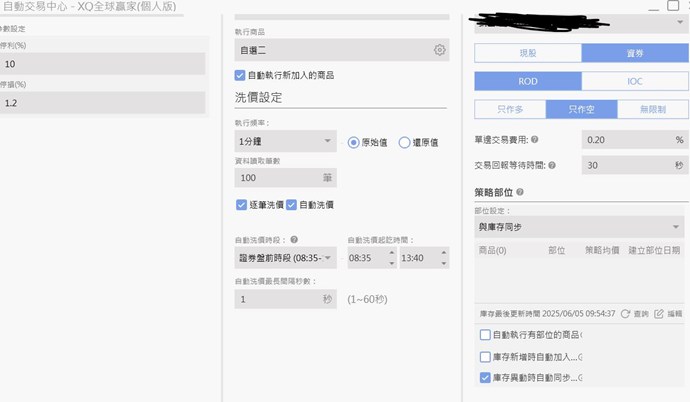Open the 執行頻率 1分鐘 dropdown
The width and height of the screenshot is (690, 402).
point(285,143)
